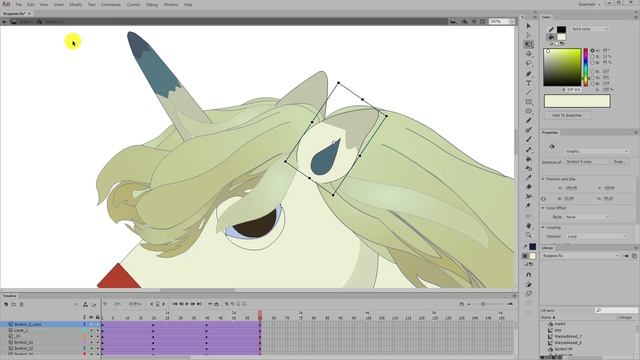The width and height of the screenshot is (640, 360).
Task: Select the Pen tool
Action: 529,73
